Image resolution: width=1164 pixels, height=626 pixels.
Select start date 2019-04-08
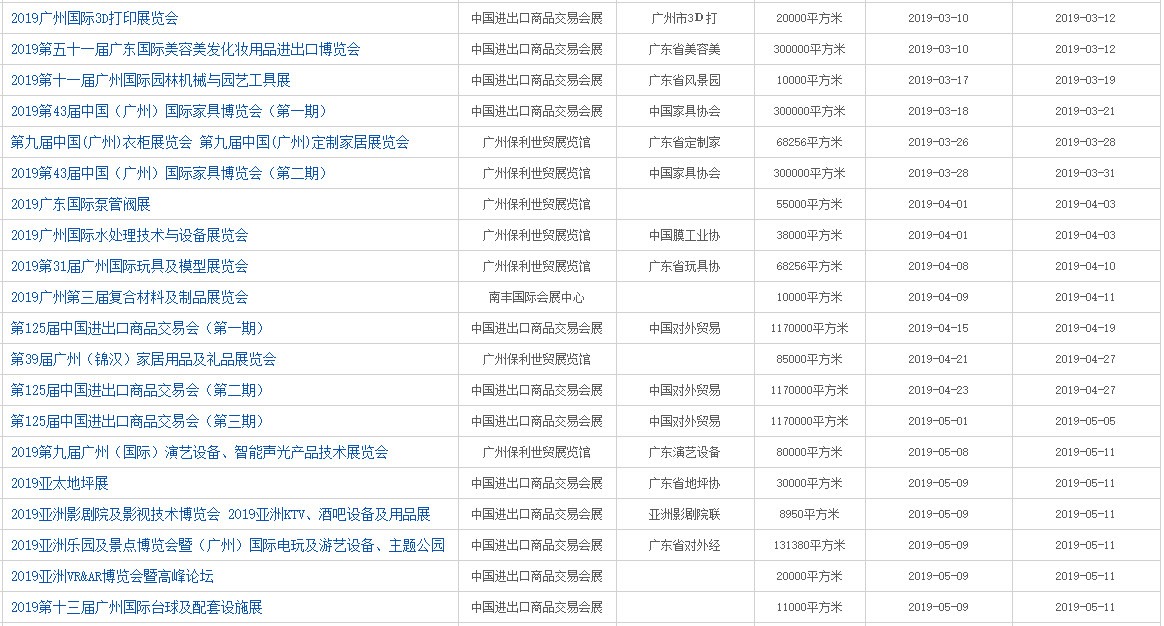[938, 266]
